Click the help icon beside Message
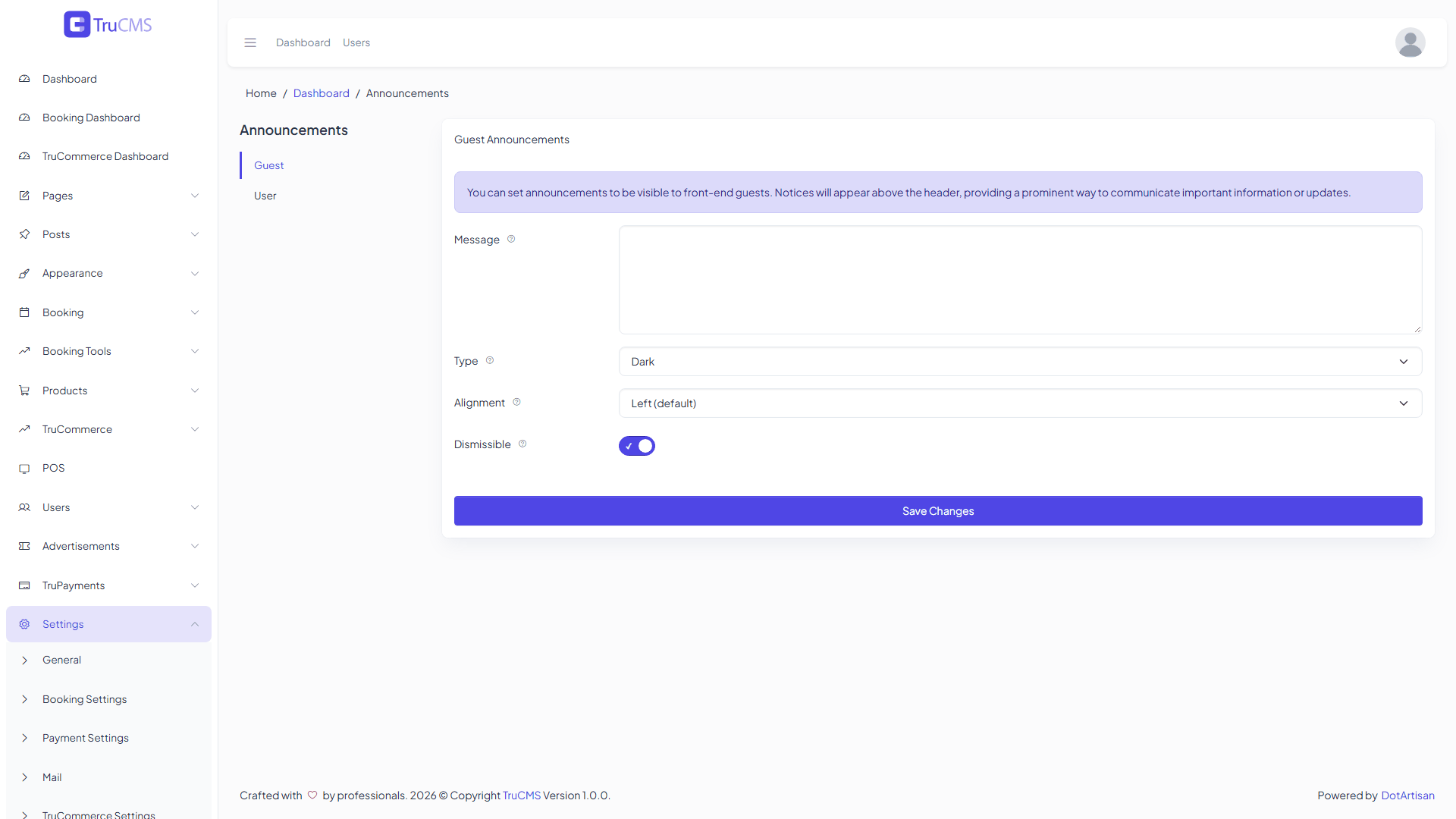1456x819 pixels. [511, 239]
